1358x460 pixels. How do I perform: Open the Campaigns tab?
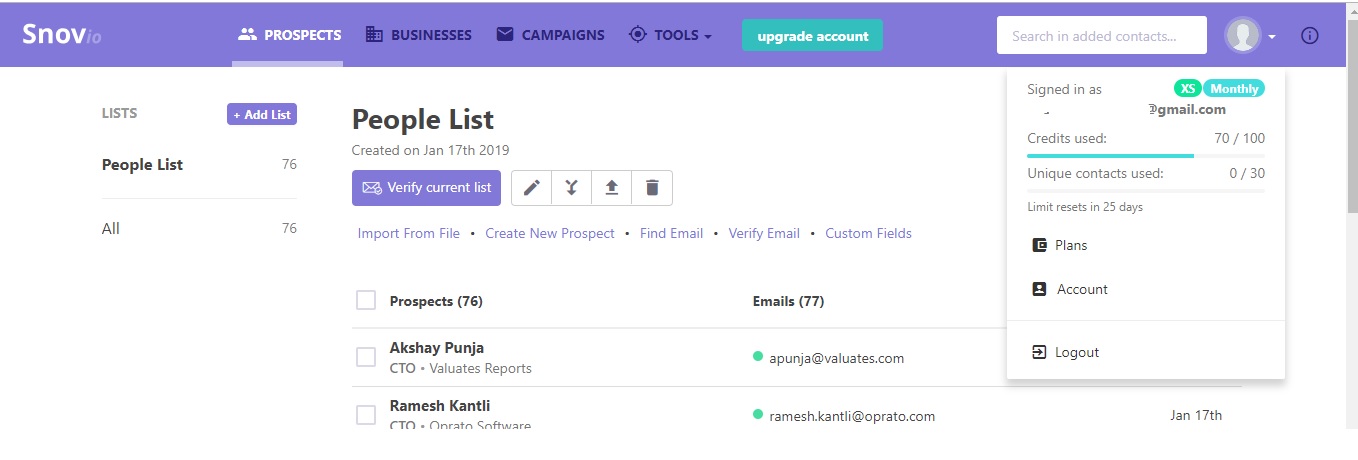pos(550,35)
